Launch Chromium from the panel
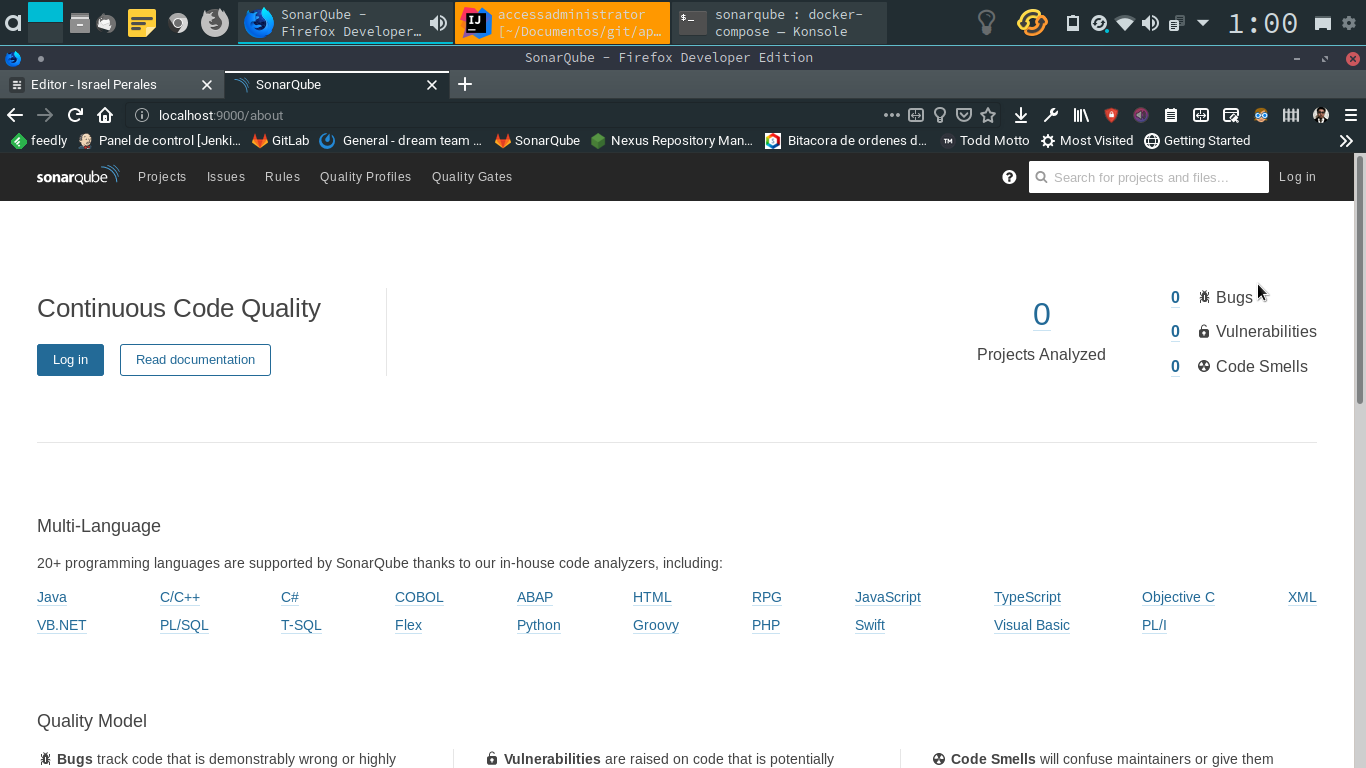 coord(179,22)
